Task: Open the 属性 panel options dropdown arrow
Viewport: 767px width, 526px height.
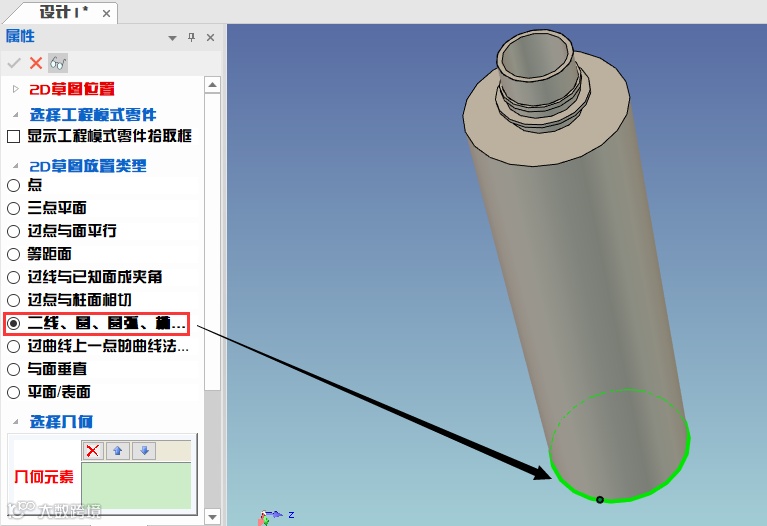Action: [x=172, y=38]
